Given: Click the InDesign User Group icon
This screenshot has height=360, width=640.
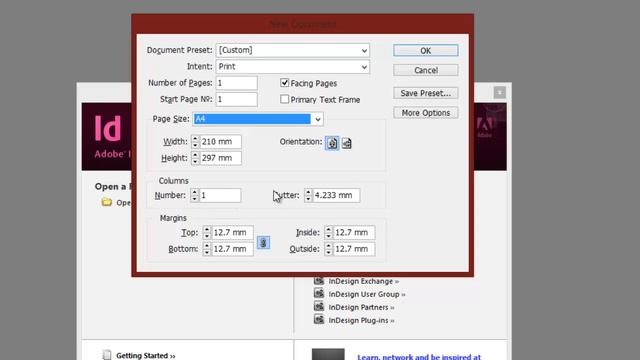Looking at the screenshot, I should (319, 293).
